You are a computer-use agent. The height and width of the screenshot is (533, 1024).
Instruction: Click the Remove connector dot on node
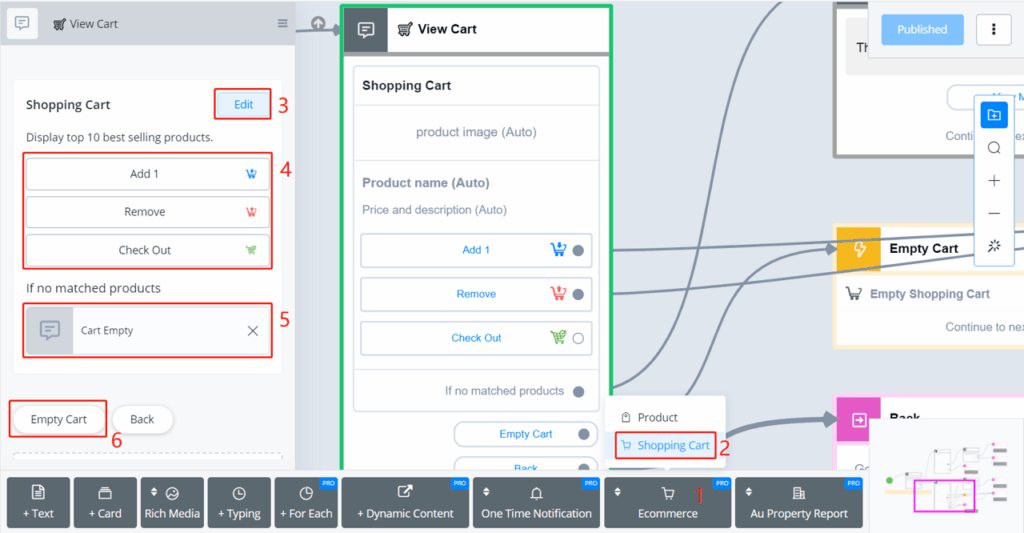point(578,294)
